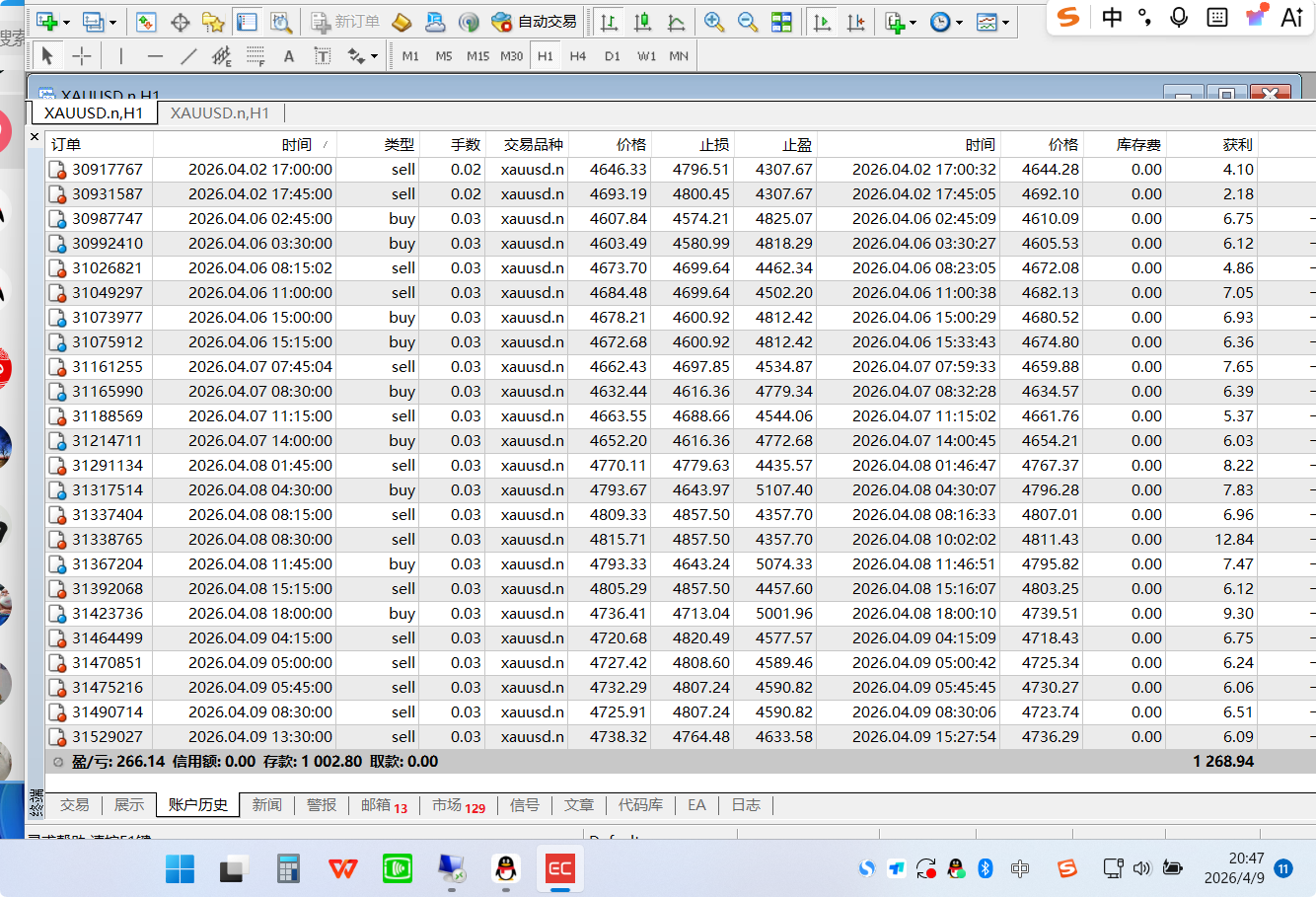Switch timeframe to M5
The image size is (1316, 897).
[x=444, y=56]
